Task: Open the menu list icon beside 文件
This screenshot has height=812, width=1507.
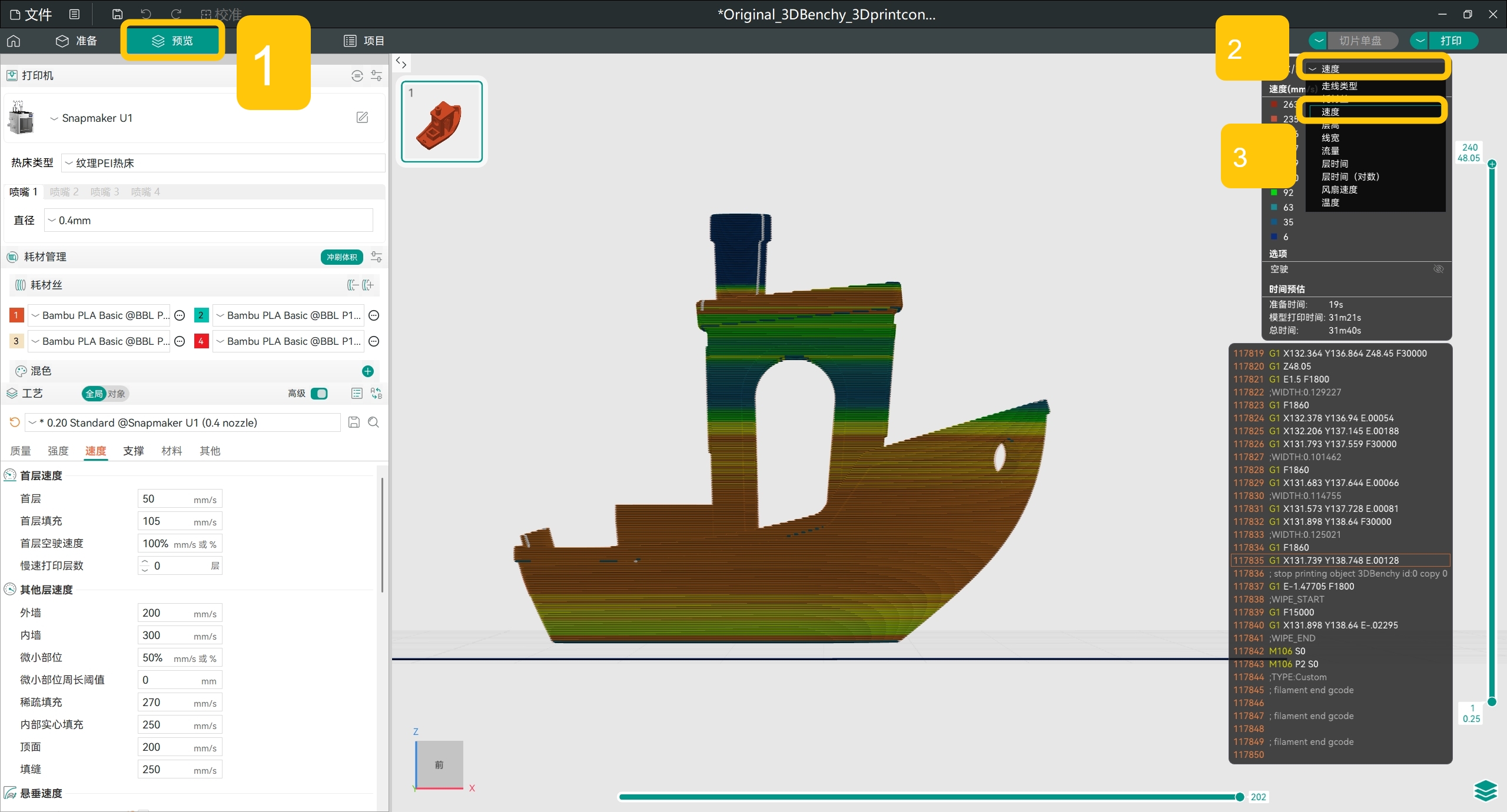Action: 74,14
